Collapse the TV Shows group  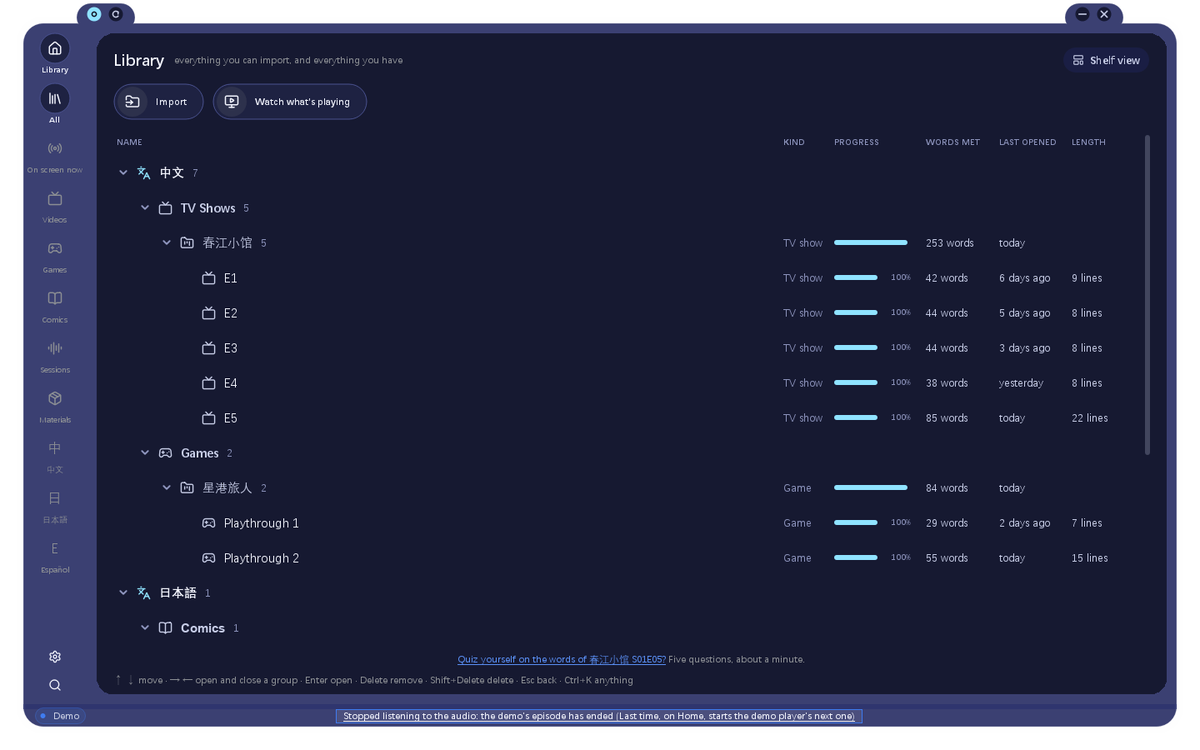pos(145,208)
